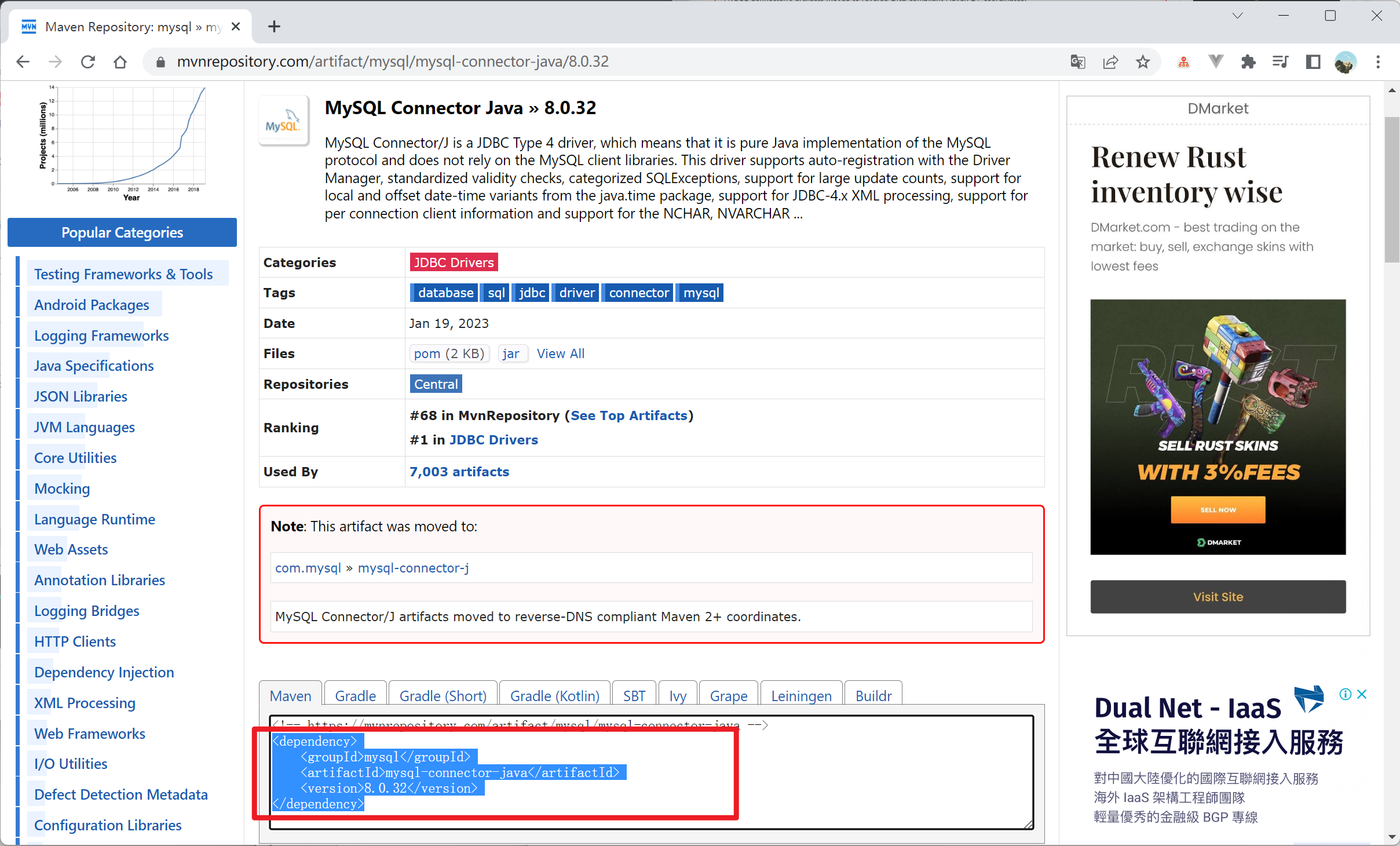
Task: Open Java Specifications category
Action: [94, 366]
